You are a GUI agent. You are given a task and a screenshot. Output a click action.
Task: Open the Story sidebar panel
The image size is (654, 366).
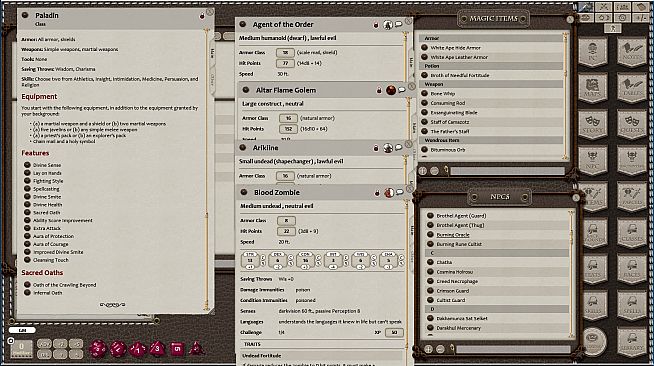pos(593,125)
